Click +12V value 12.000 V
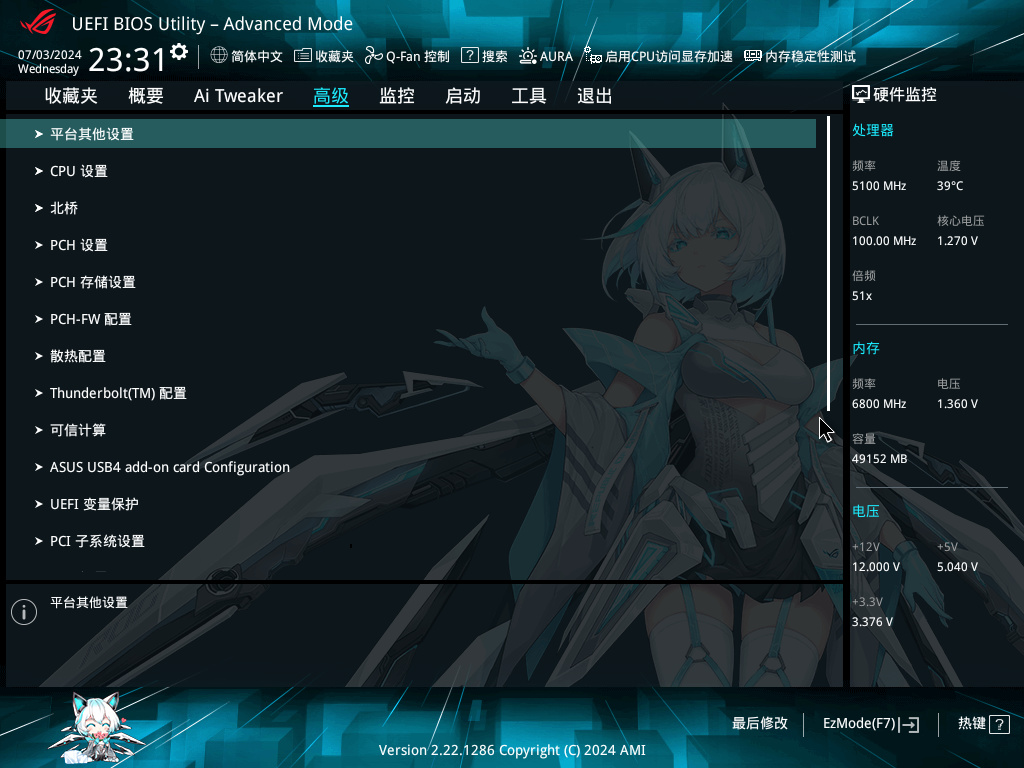 click(x=876, y=567)
